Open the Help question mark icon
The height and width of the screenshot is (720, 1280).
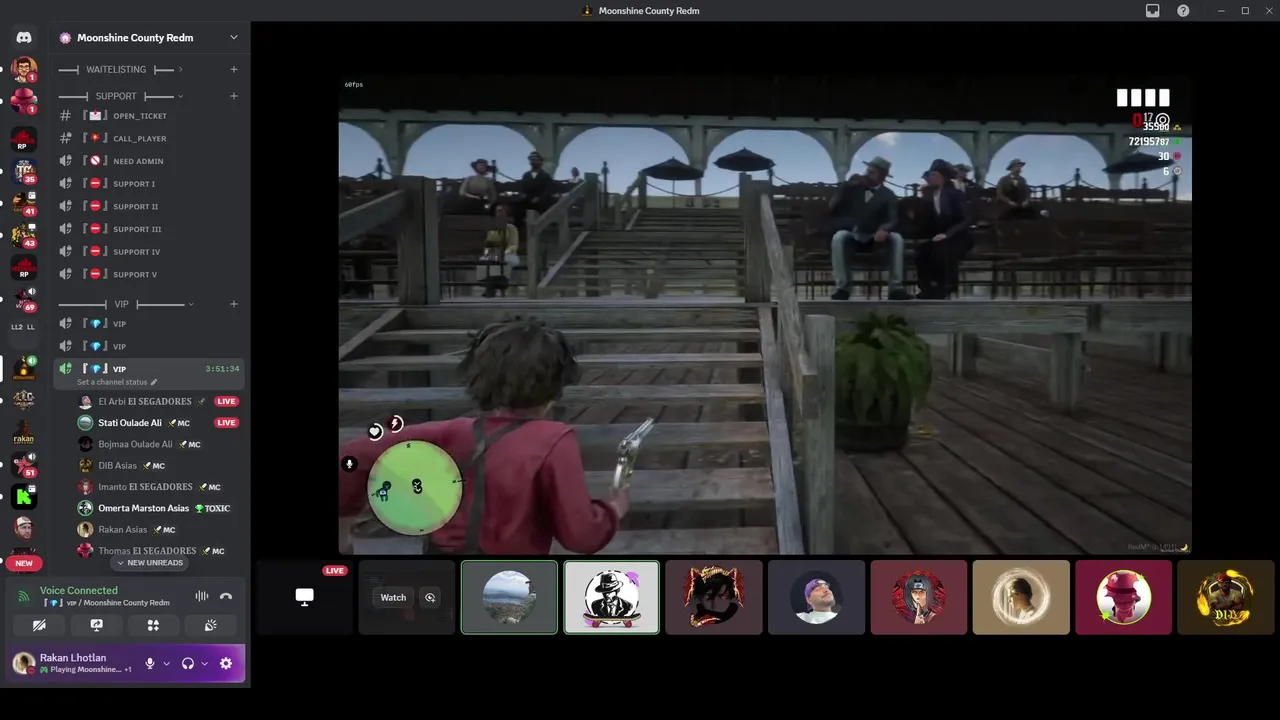click(x=1183, y=11)
